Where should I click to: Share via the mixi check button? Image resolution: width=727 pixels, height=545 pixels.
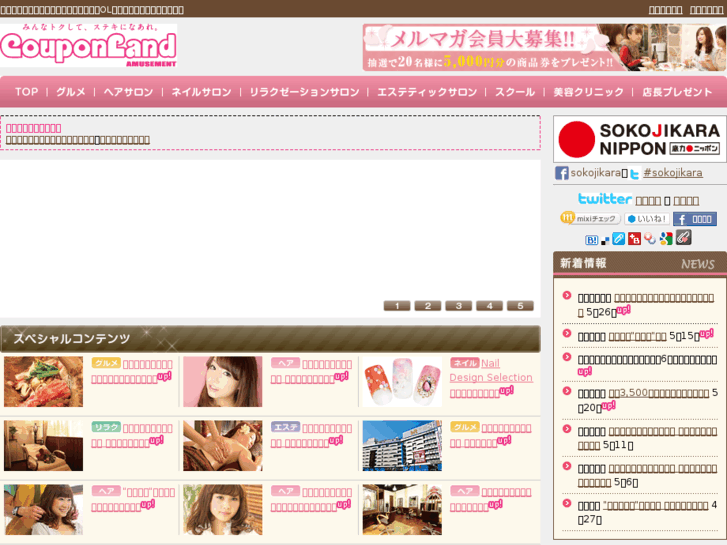coord(590,218)
